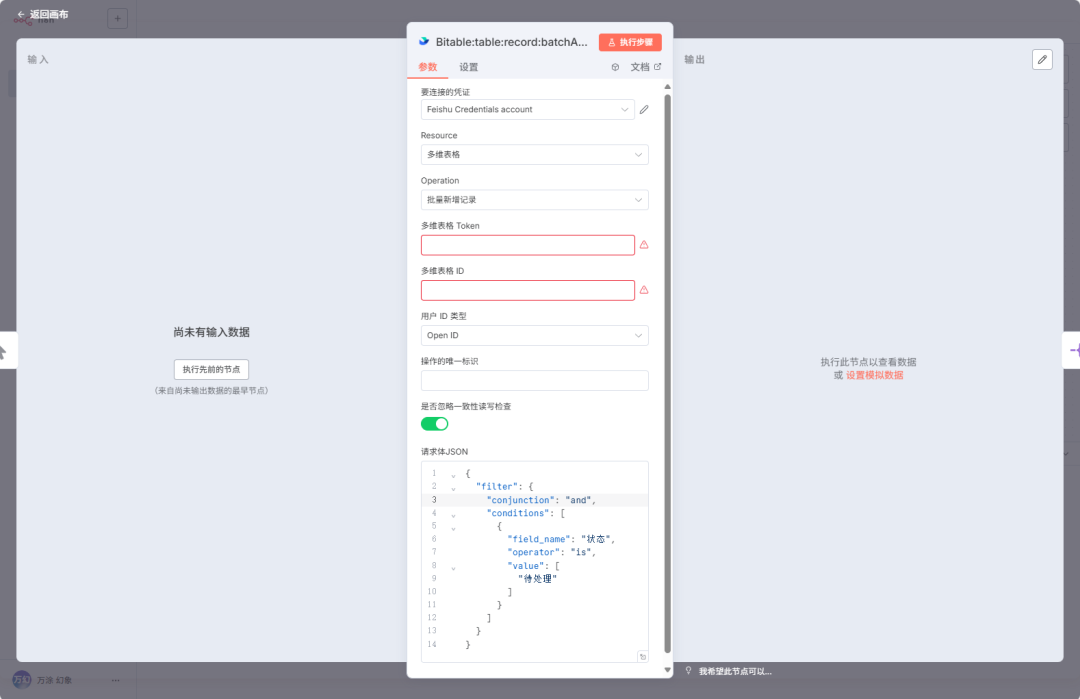Open the 用户 ID 类型 Open ID dropdown

point(534,335)
